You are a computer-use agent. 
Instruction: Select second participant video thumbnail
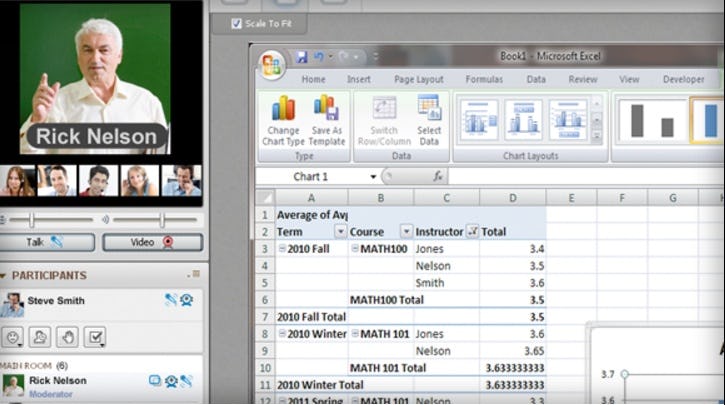pos(57,181)
